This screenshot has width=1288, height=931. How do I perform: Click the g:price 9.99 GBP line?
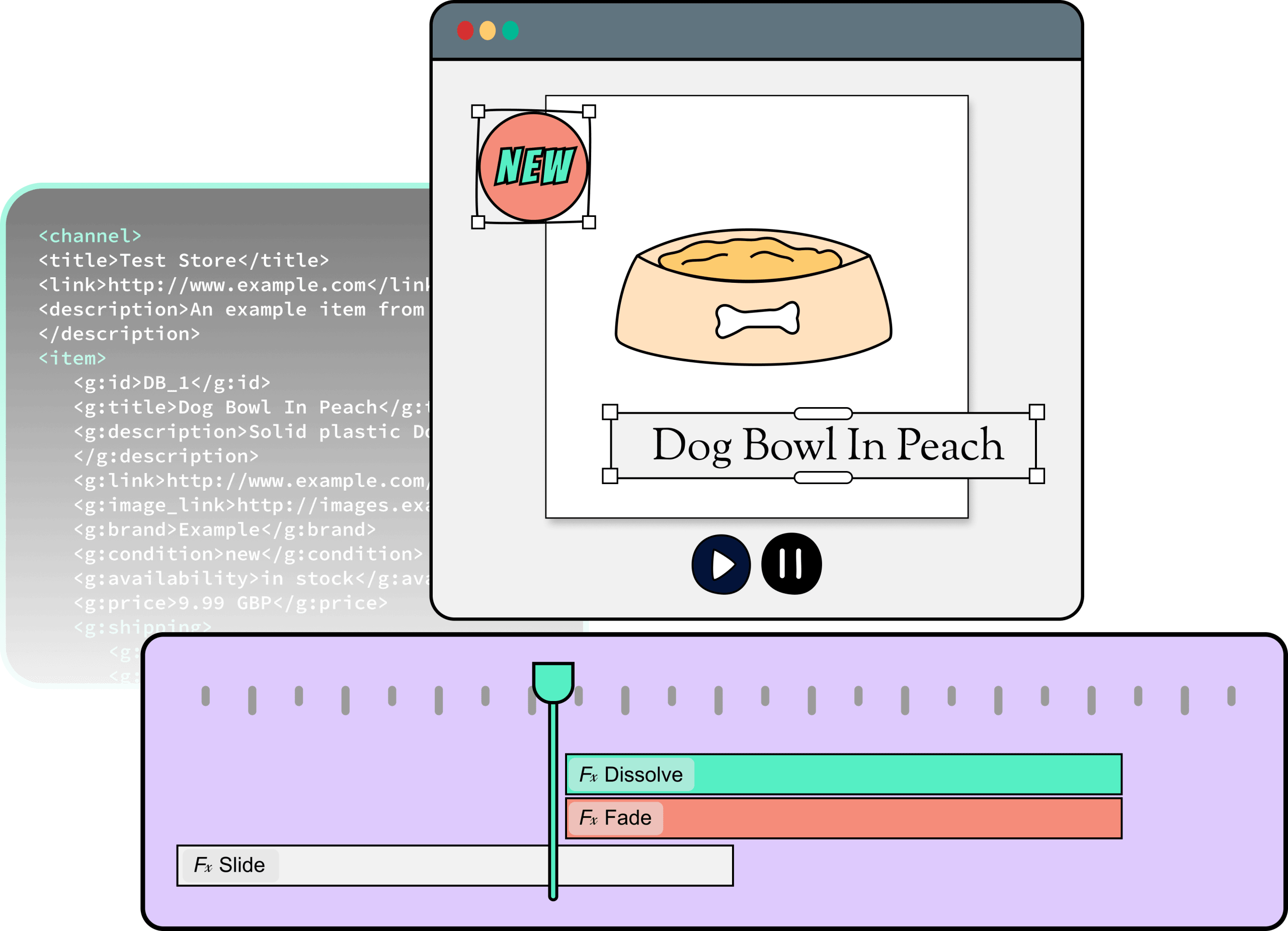click(230, 603)
